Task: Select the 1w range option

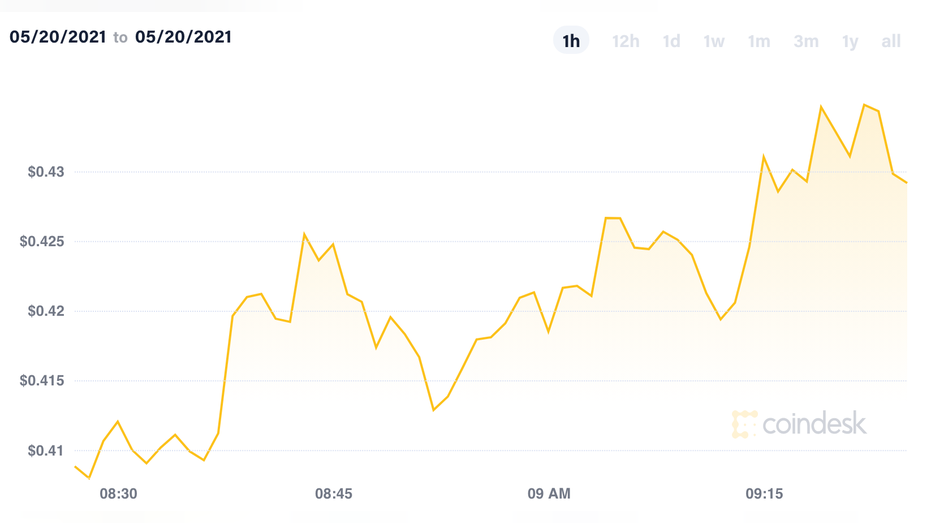Action: click(x=714, y=41)
